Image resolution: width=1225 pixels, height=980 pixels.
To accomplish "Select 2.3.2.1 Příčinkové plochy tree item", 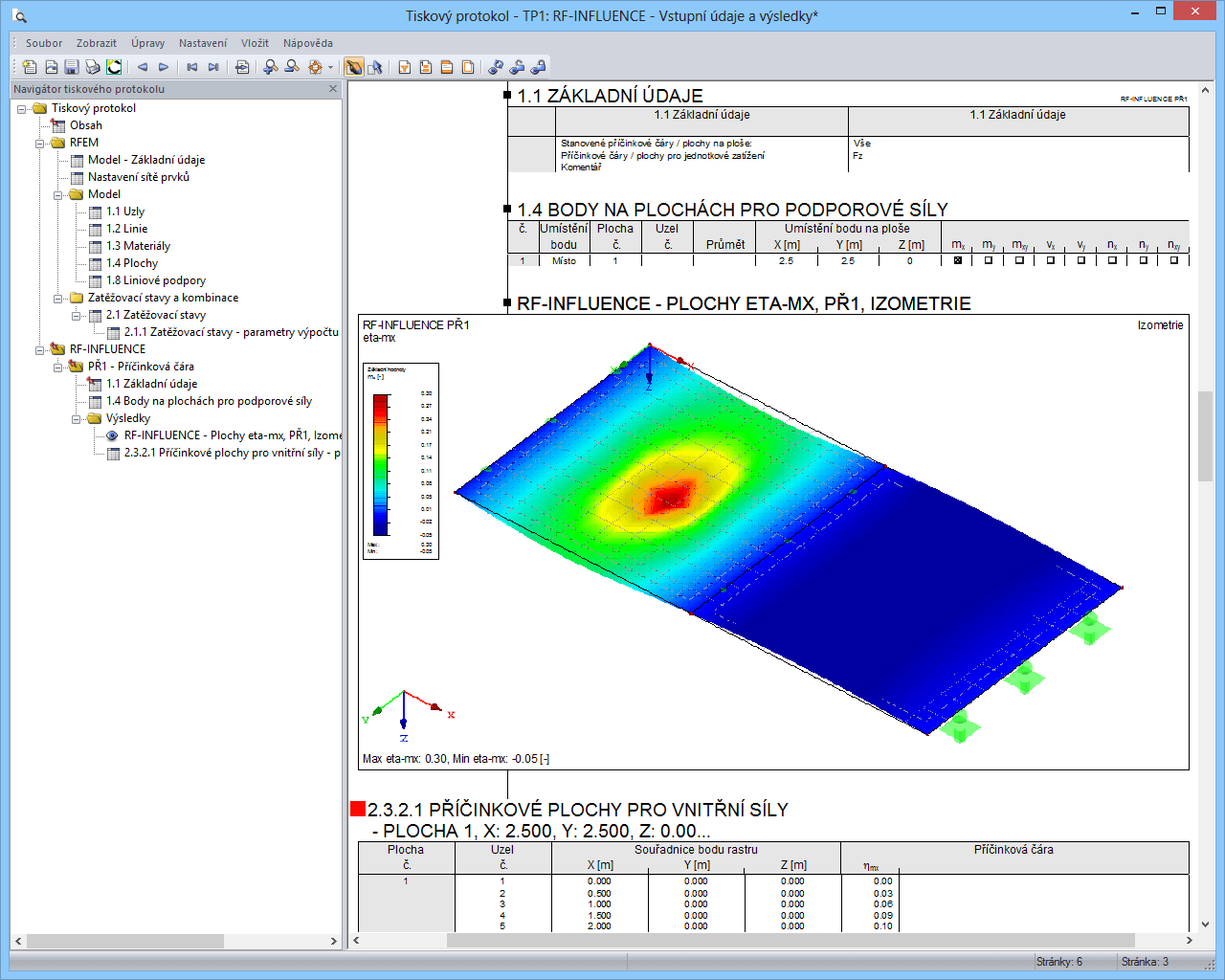I will click(233, 453).
